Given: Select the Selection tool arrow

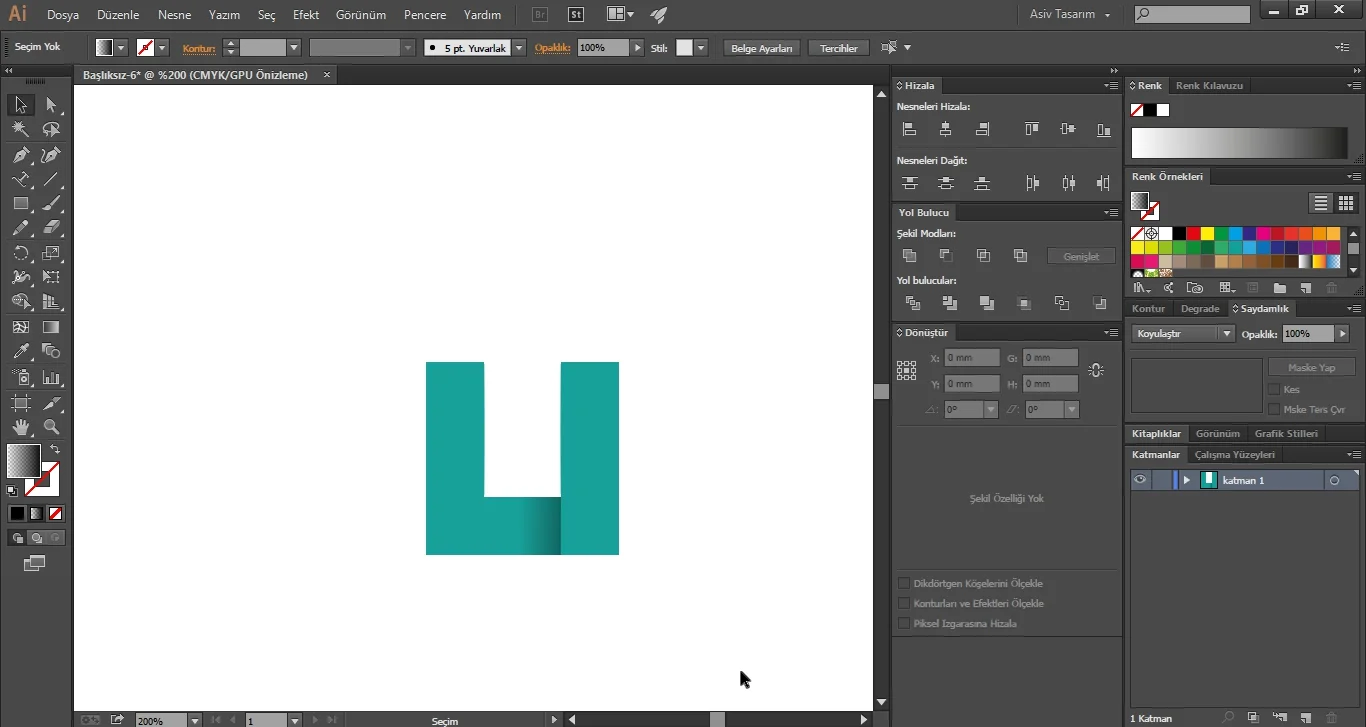Looking at the screenshot, I should pos(20,105).
